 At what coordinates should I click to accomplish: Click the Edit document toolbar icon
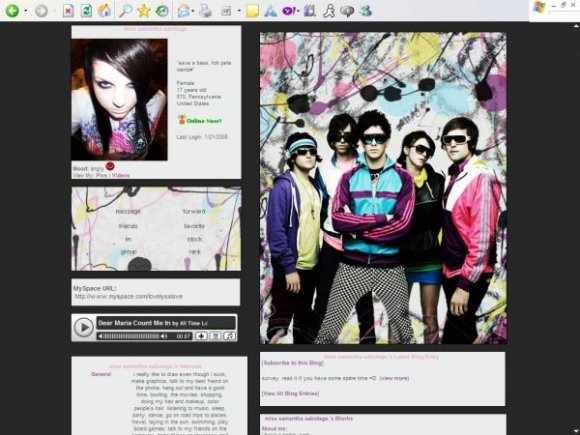pyautogui.click(x=226, y=11)
